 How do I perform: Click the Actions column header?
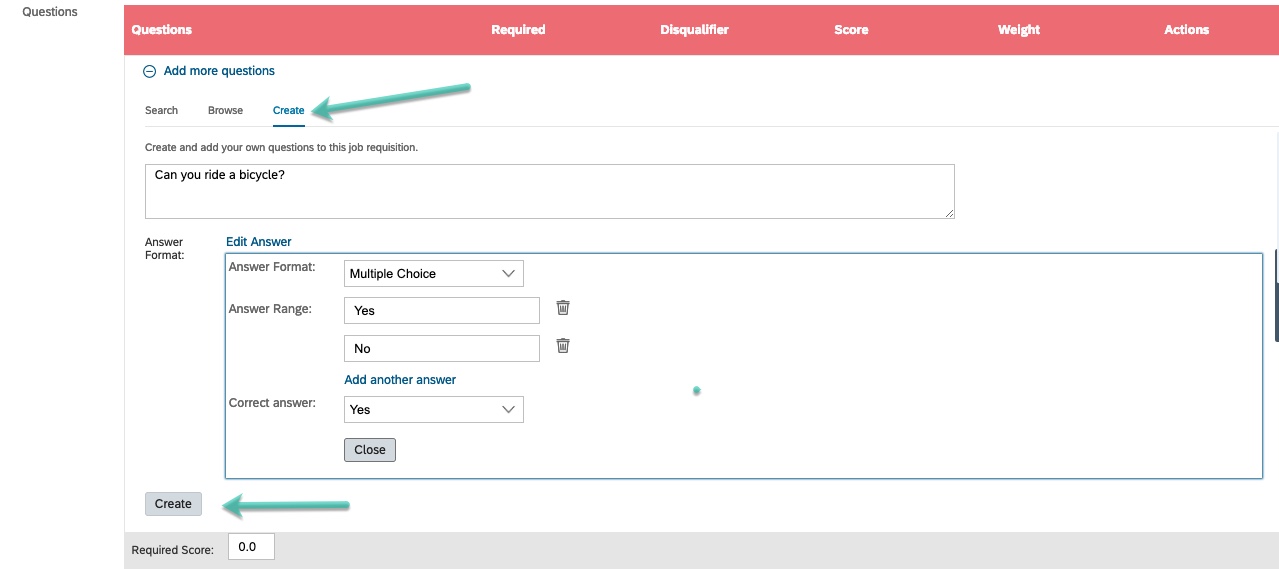[1186, 30]
